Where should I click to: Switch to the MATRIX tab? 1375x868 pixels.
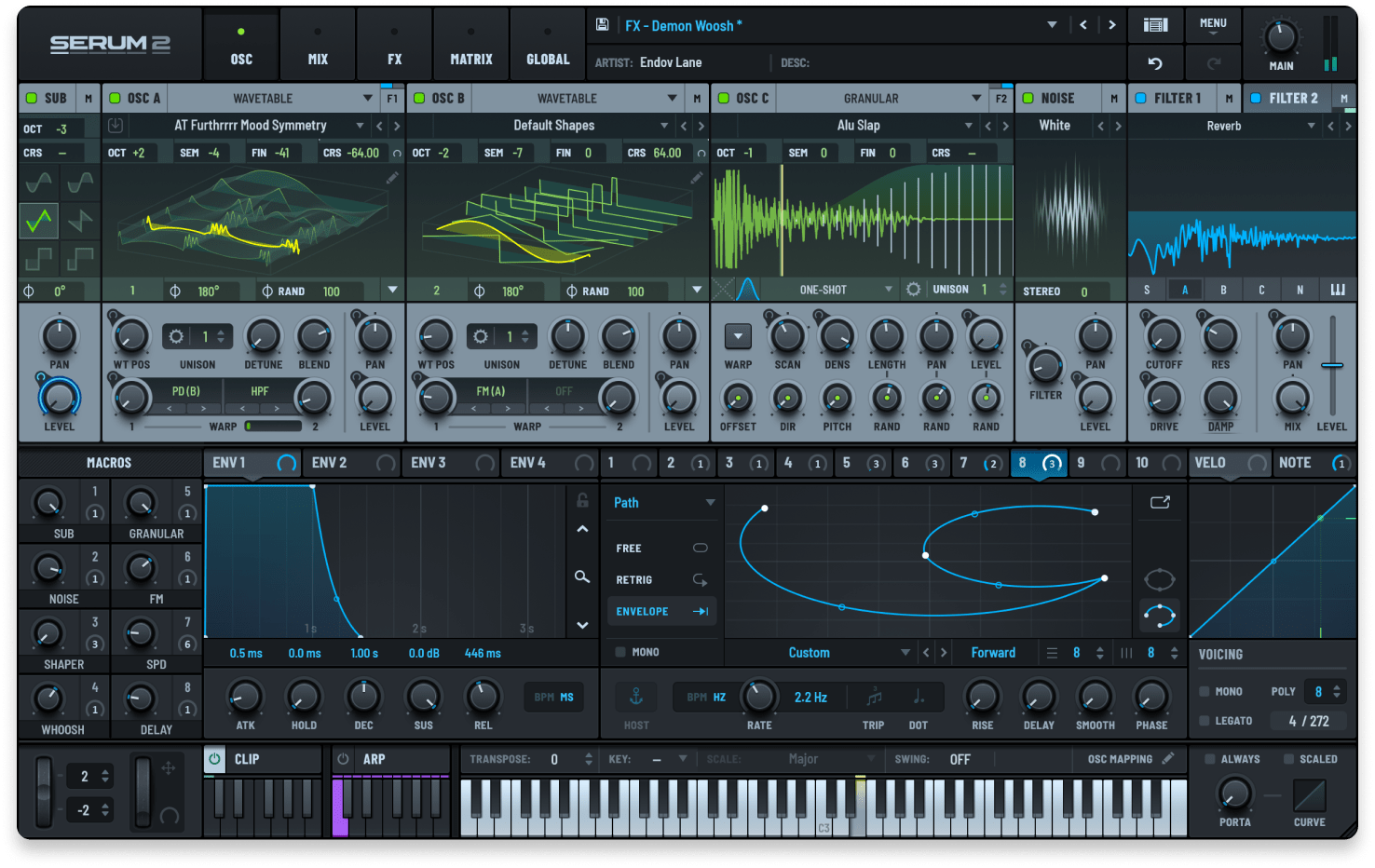click(x=470, y=44)
